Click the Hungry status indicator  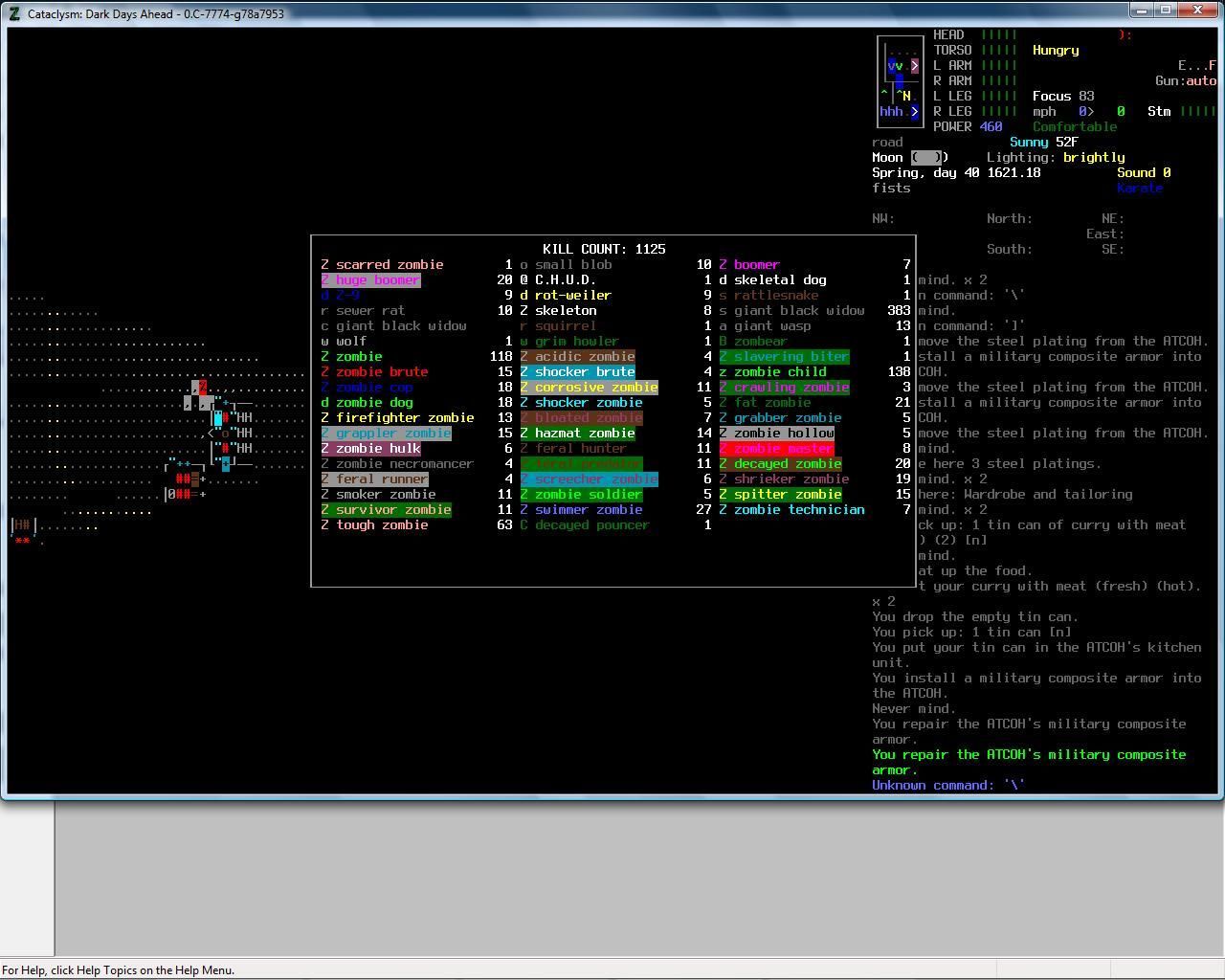[x=1056, y=50]
